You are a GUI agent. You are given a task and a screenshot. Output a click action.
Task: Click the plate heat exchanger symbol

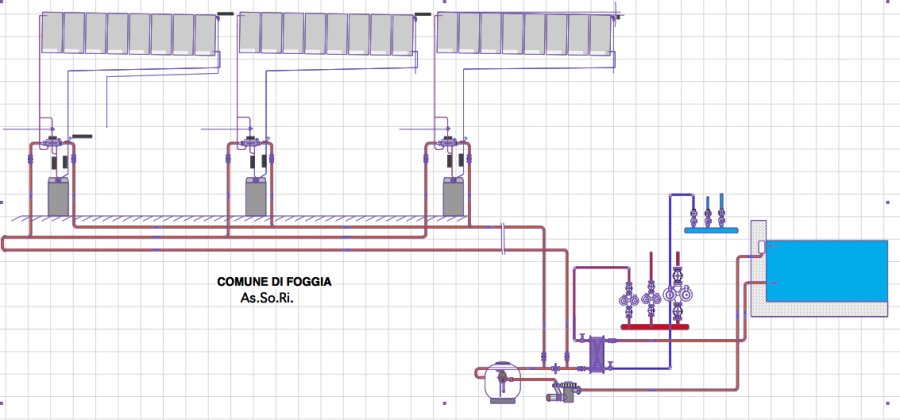click(598, 355)
